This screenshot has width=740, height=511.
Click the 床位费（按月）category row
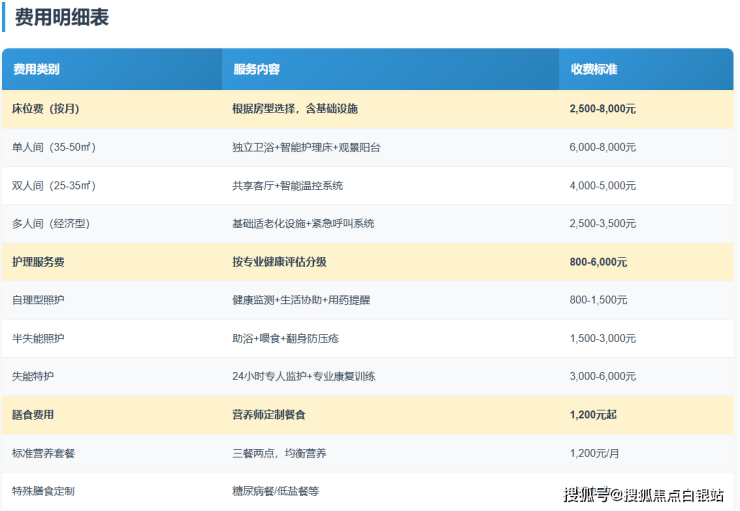[45, 109]
